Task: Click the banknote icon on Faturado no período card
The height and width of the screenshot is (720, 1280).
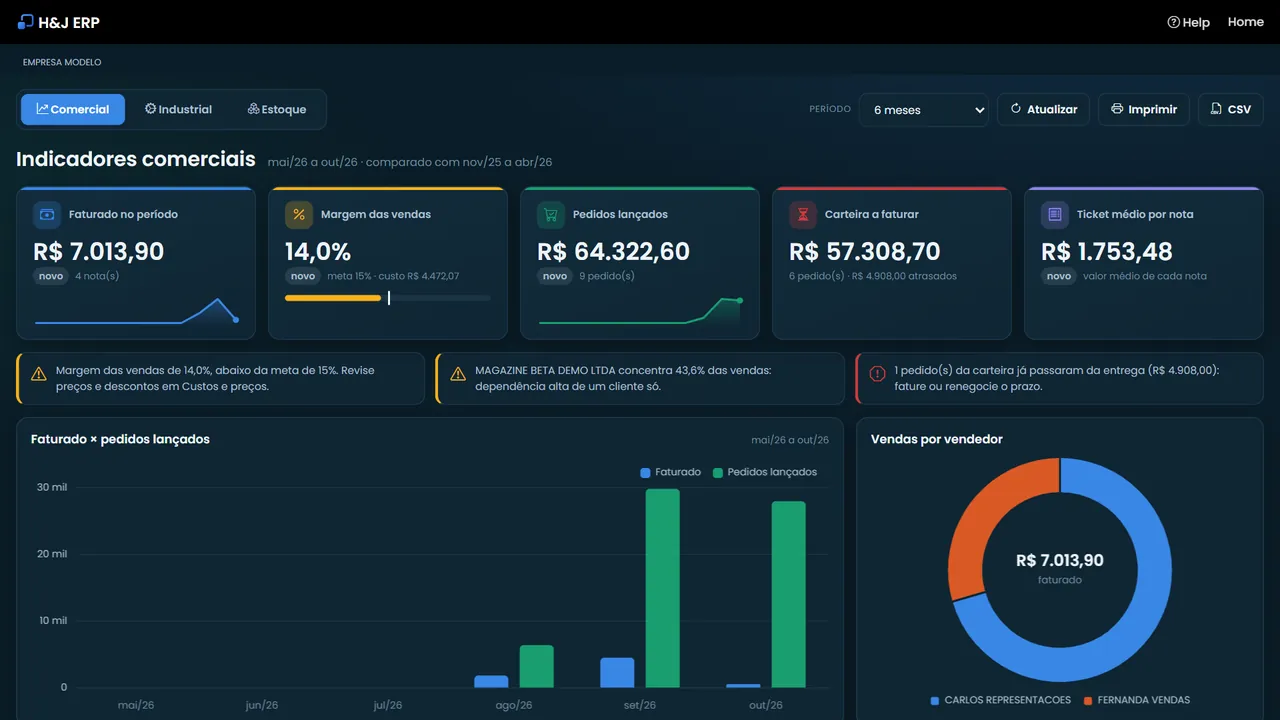Action: 47,214
